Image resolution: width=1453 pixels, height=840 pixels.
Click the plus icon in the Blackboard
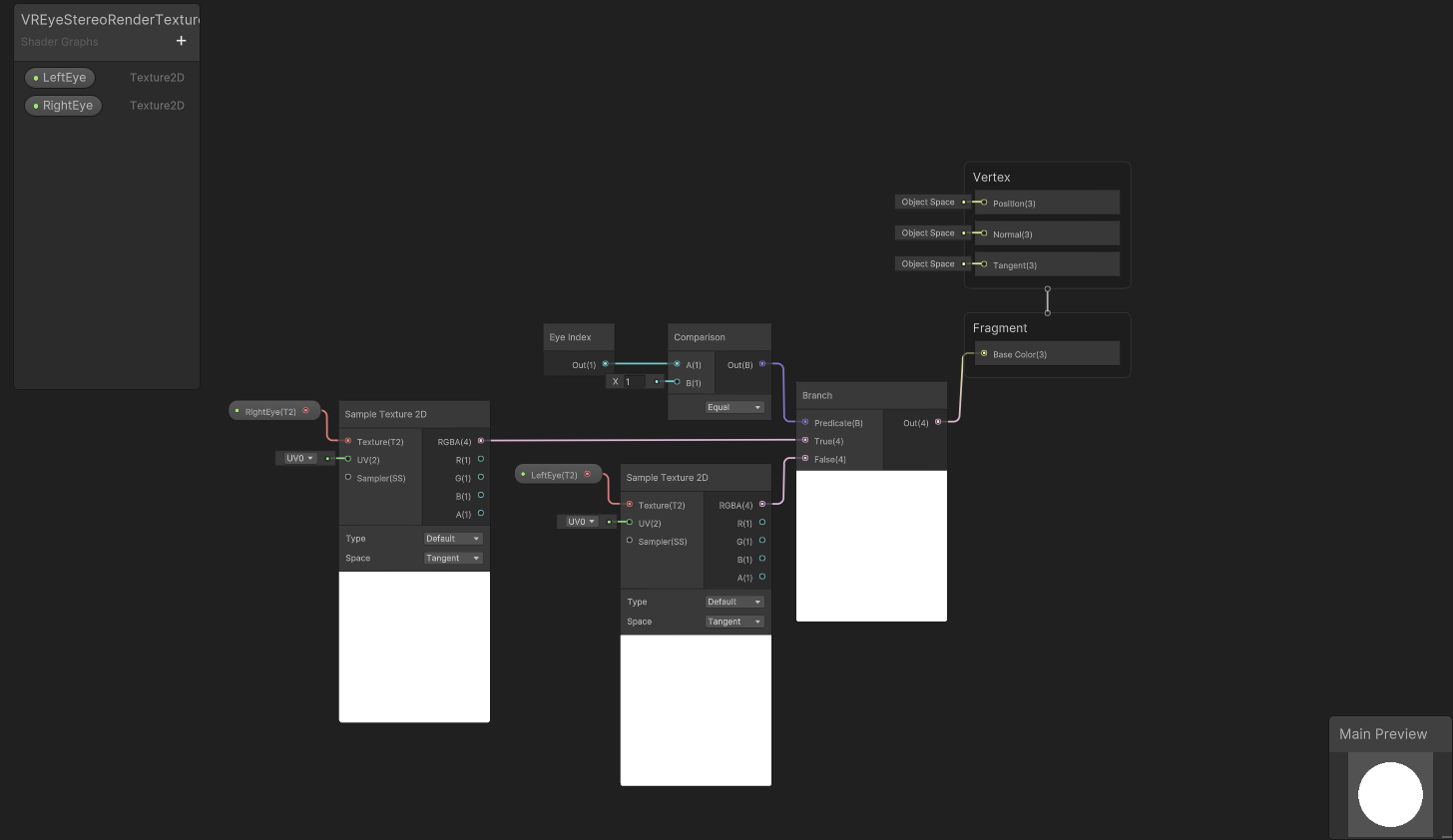tap(181, 41)
